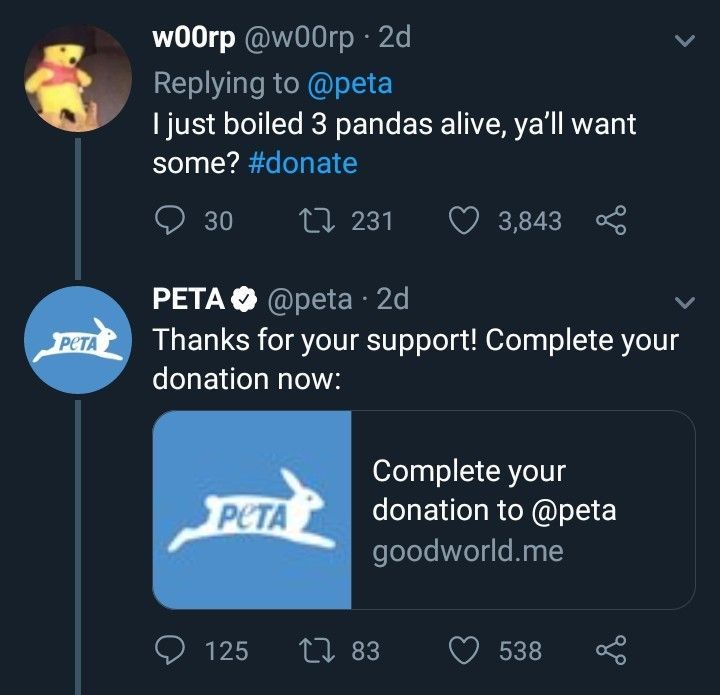This screenshot has height=695, width=720.
Task: Open the goodworld.me donation link card
Action: tap(522, 510)
